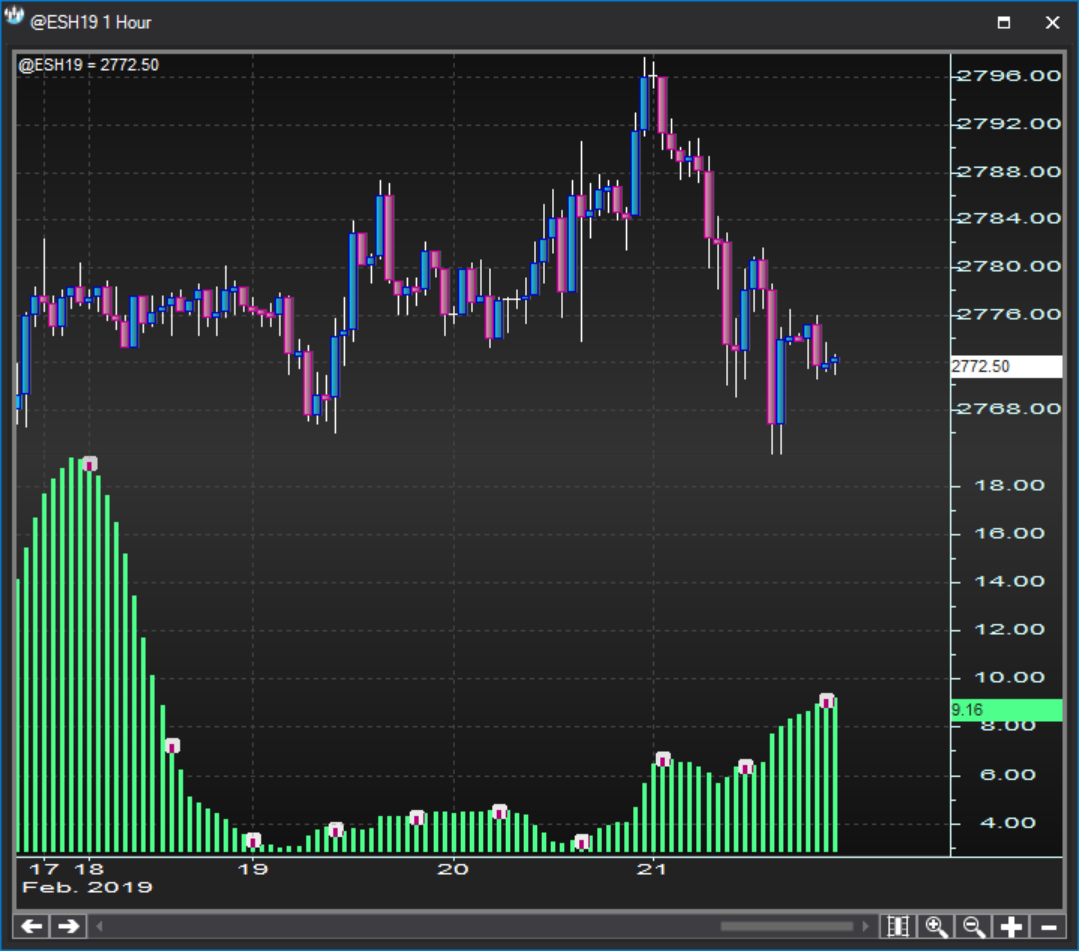Click the forward arrow navigation button

coord(68,927)
